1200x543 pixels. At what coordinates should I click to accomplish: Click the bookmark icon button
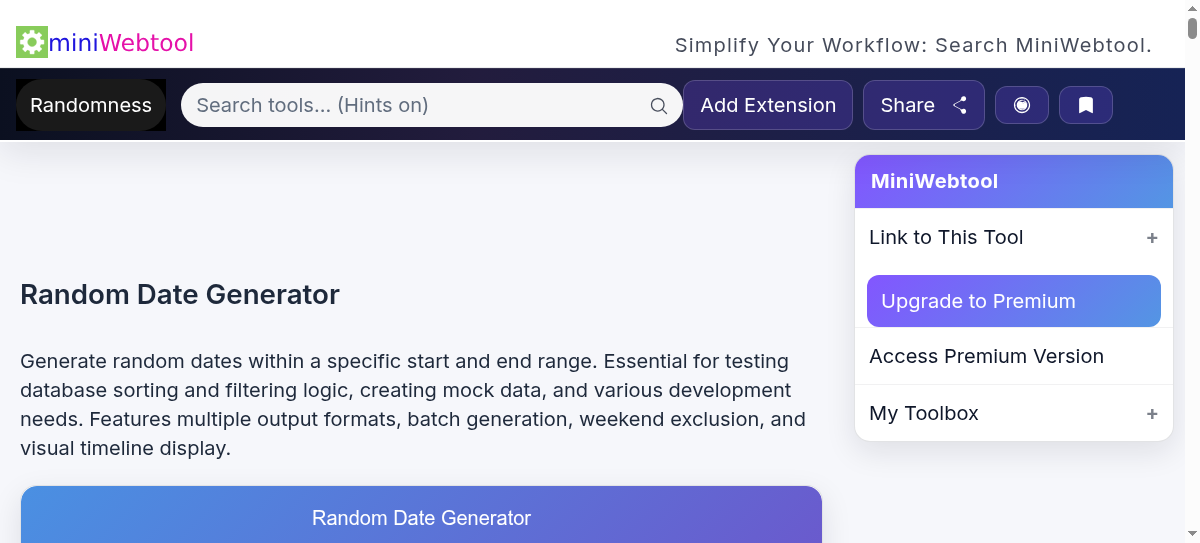coord(1085,105)
